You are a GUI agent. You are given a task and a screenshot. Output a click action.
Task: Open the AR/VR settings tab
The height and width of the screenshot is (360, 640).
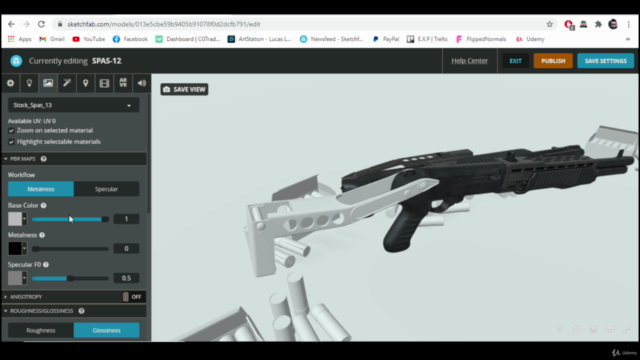(x=123, y=83)
